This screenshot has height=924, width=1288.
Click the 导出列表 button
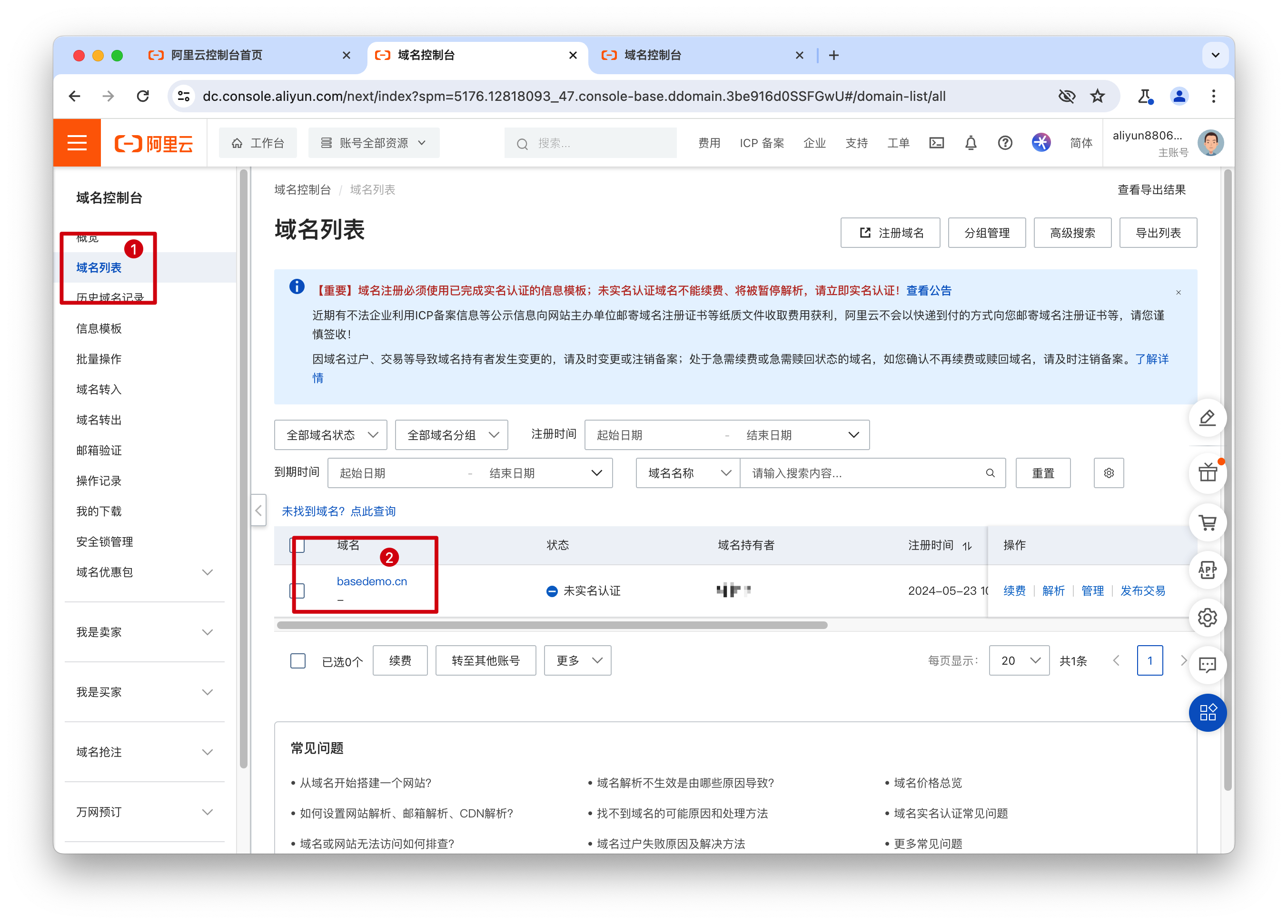tap(1158, 233)
